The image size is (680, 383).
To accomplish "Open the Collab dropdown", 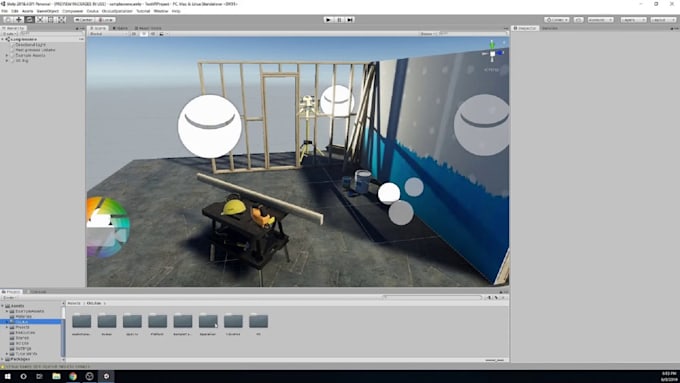I will tap(557, 20).
